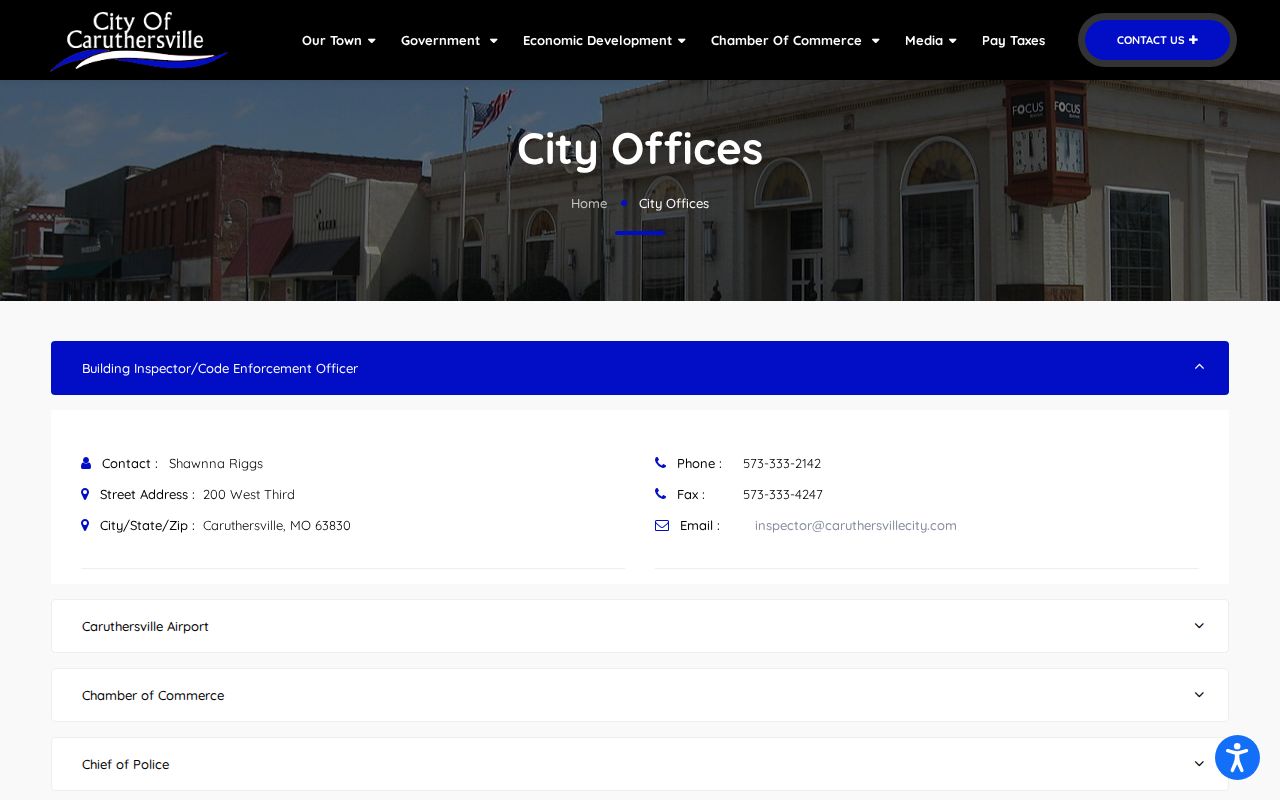Click the phone icon beside Fax
The image size is (1280, 800).
click(660, 494)
